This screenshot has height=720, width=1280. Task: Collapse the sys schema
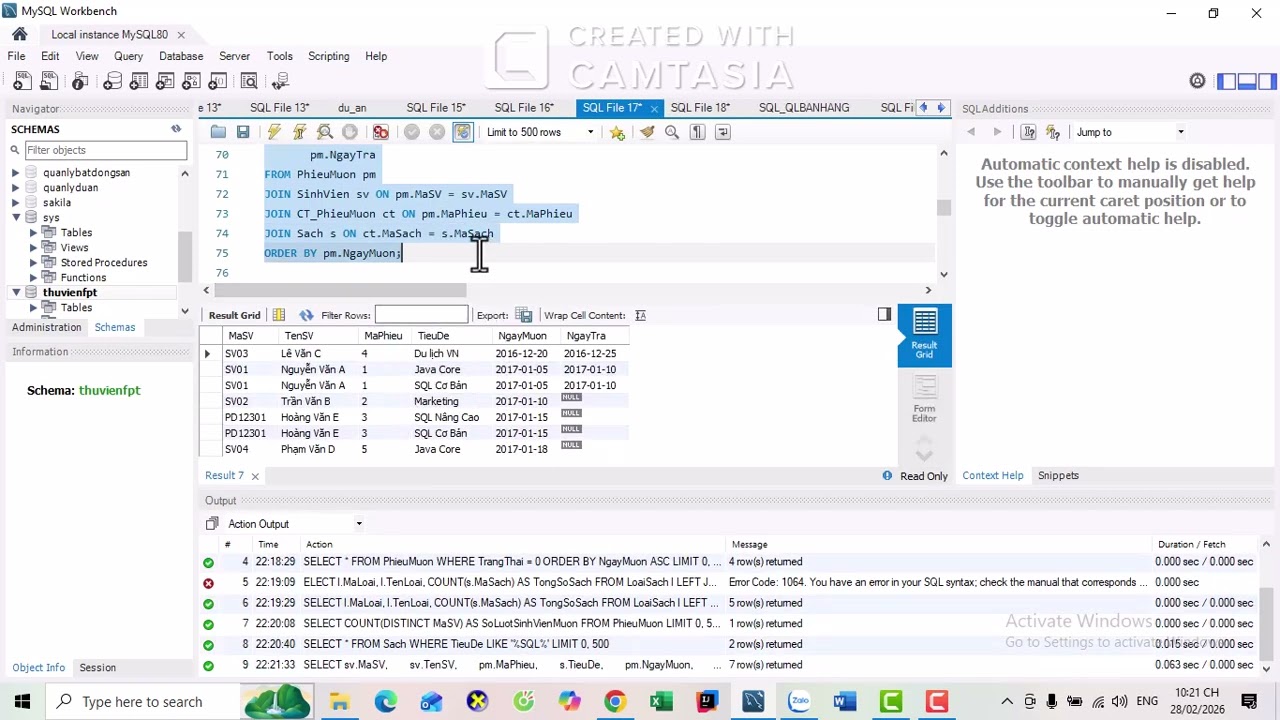[16, 218]
